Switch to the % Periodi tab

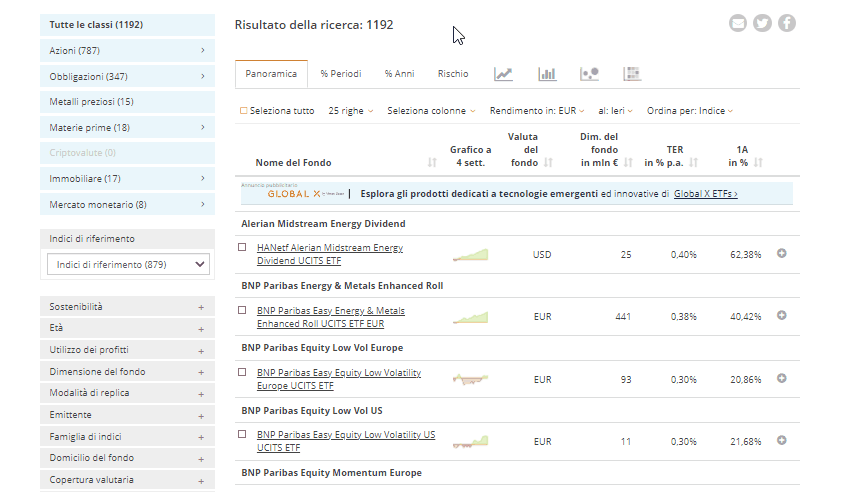(340, 74)
